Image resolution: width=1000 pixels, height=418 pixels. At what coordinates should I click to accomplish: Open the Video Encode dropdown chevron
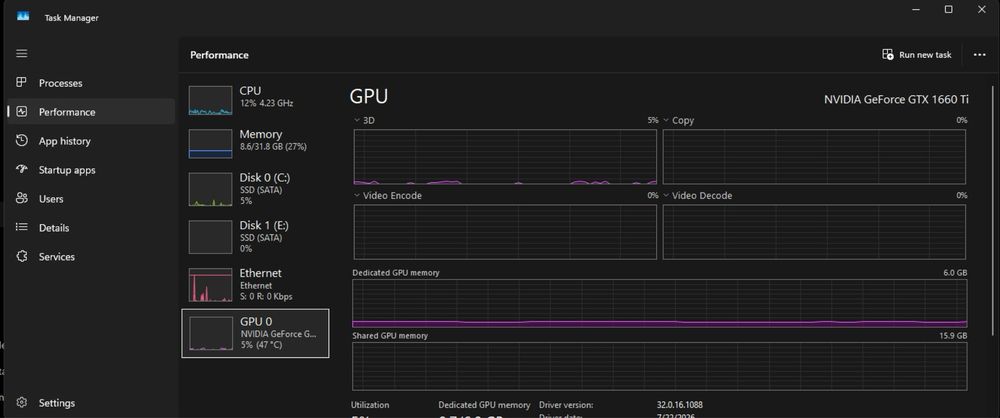pyautogui.click(x=357, y=195)
